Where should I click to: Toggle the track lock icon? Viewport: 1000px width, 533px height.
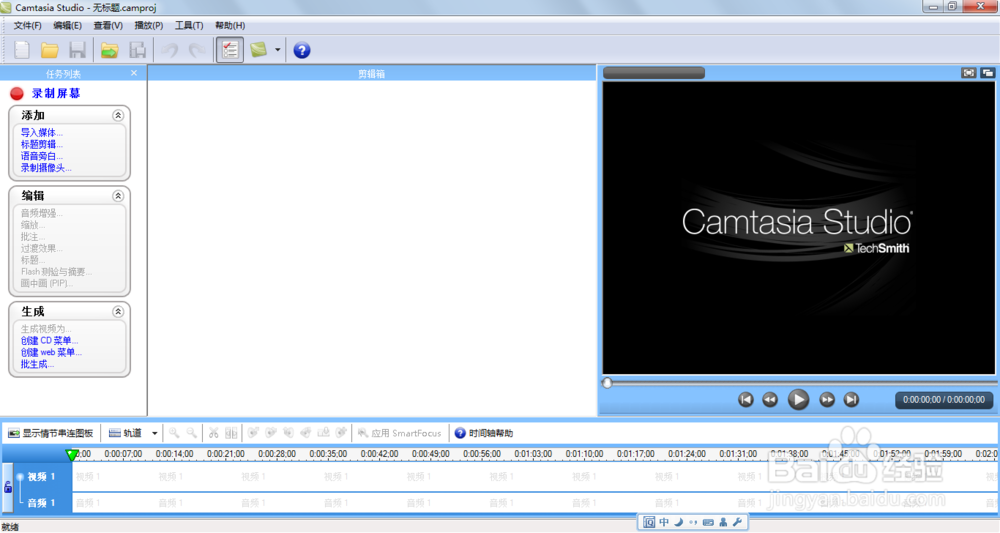8,488
